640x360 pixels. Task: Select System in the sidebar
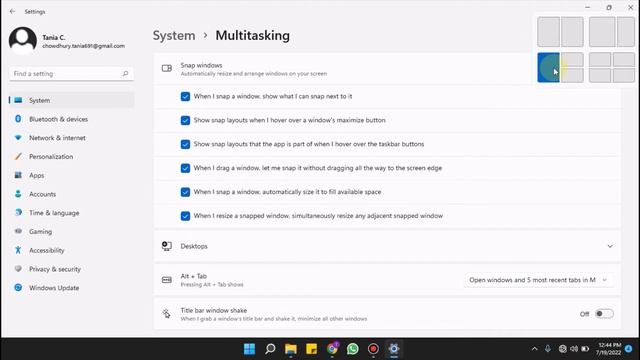click(x=71, y=100)
